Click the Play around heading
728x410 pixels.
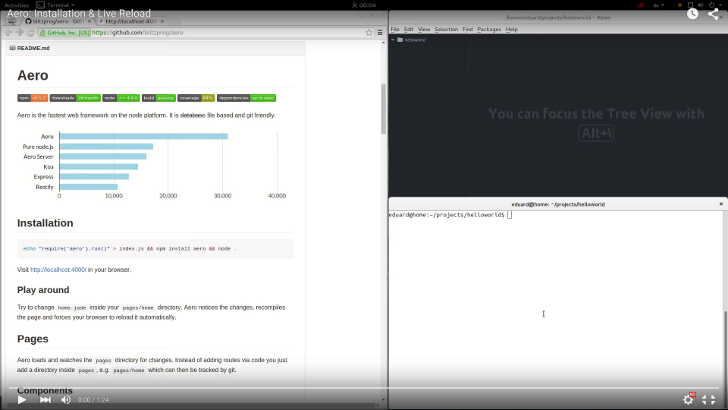point(43,290)
